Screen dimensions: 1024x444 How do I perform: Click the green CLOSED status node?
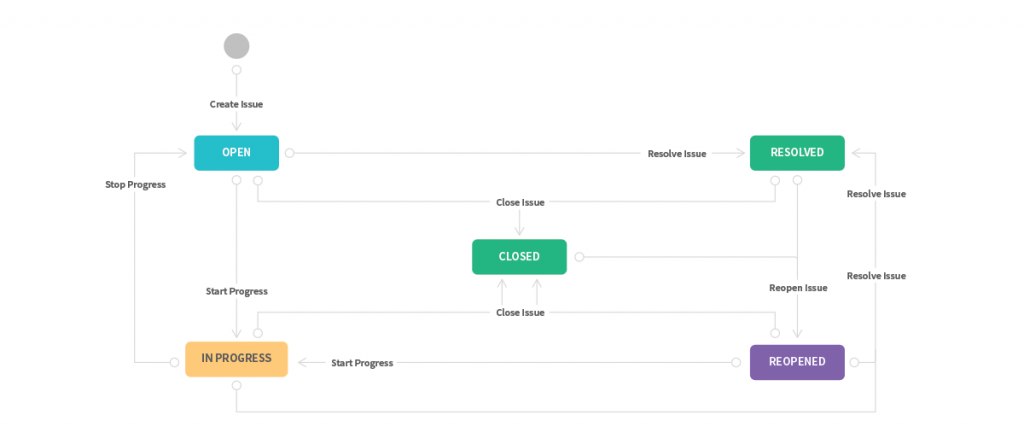point(519,257)
